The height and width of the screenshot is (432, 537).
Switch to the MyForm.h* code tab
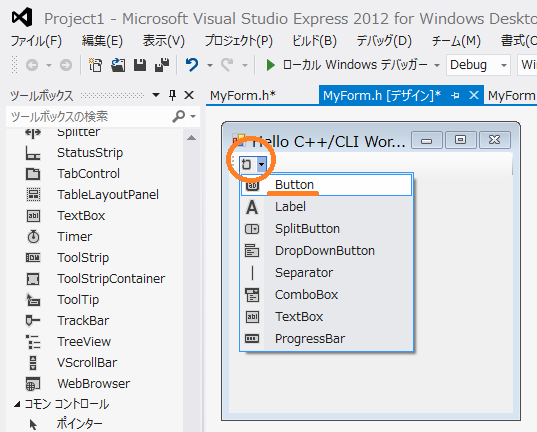click(243, 95)
